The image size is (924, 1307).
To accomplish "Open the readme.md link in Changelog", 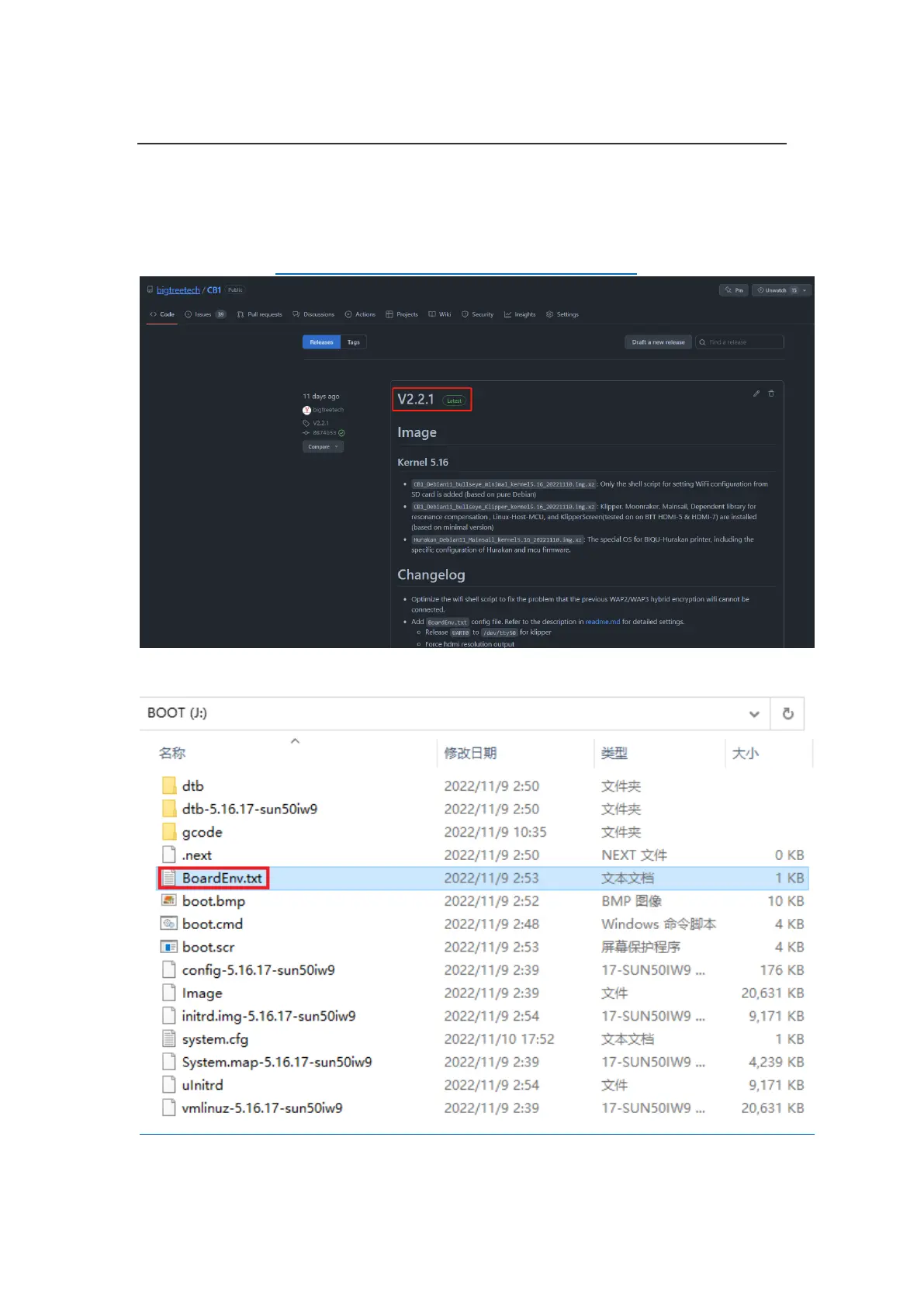I will tap(603, 622).
